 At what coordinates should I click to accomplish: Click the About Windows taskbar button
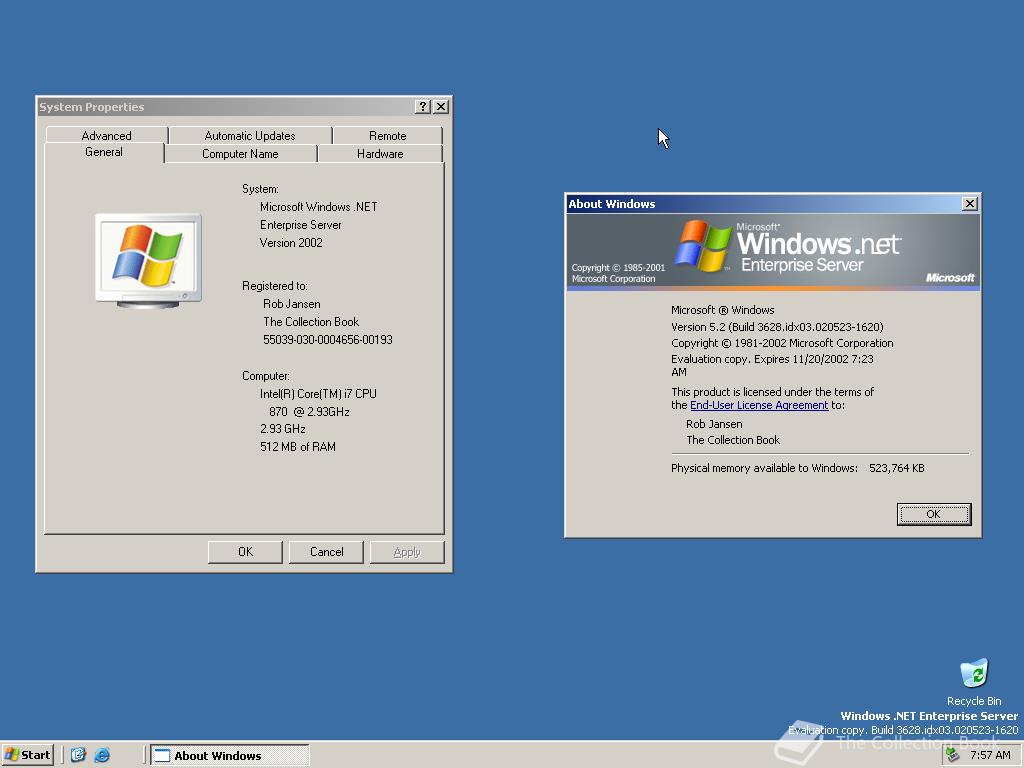click(x=230, y=756)
